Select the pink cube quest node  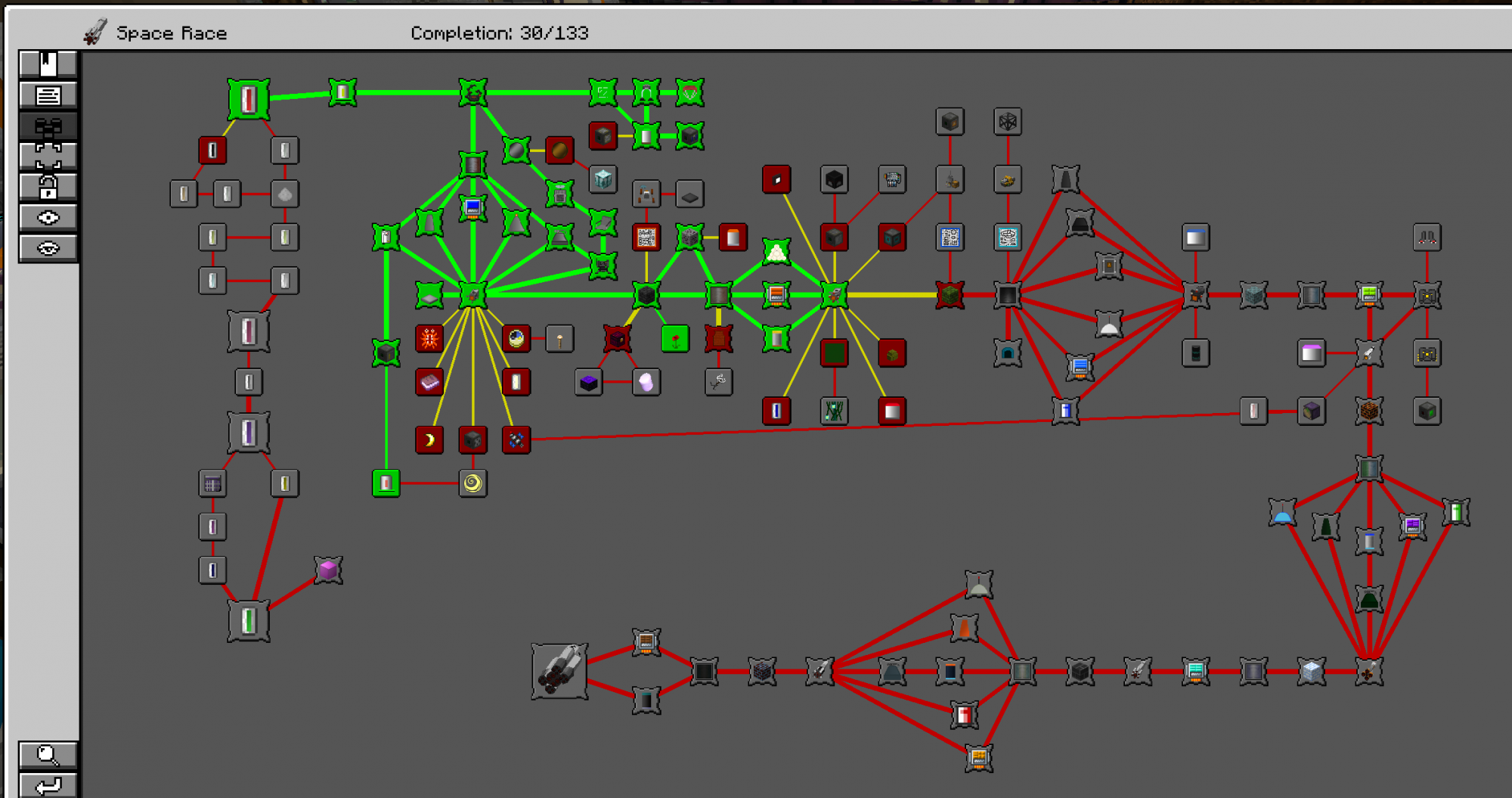pos(328,570)
